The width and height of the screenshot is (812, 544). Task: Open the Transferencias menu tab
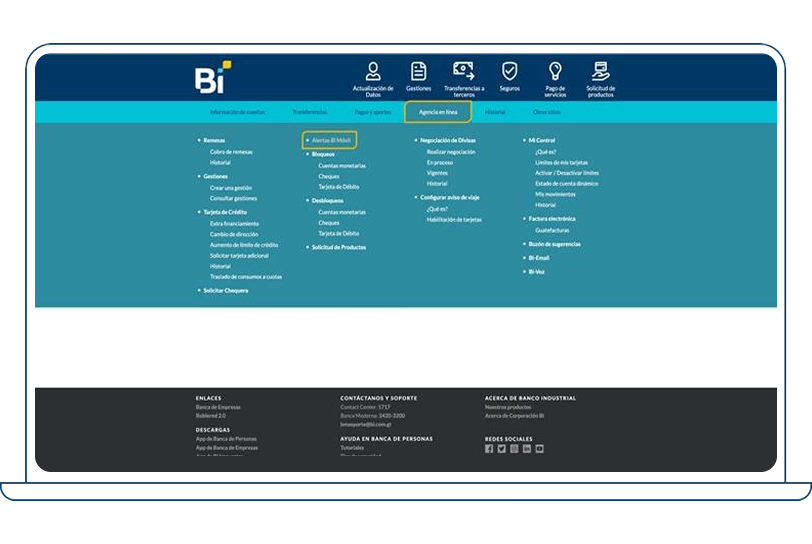309,112
